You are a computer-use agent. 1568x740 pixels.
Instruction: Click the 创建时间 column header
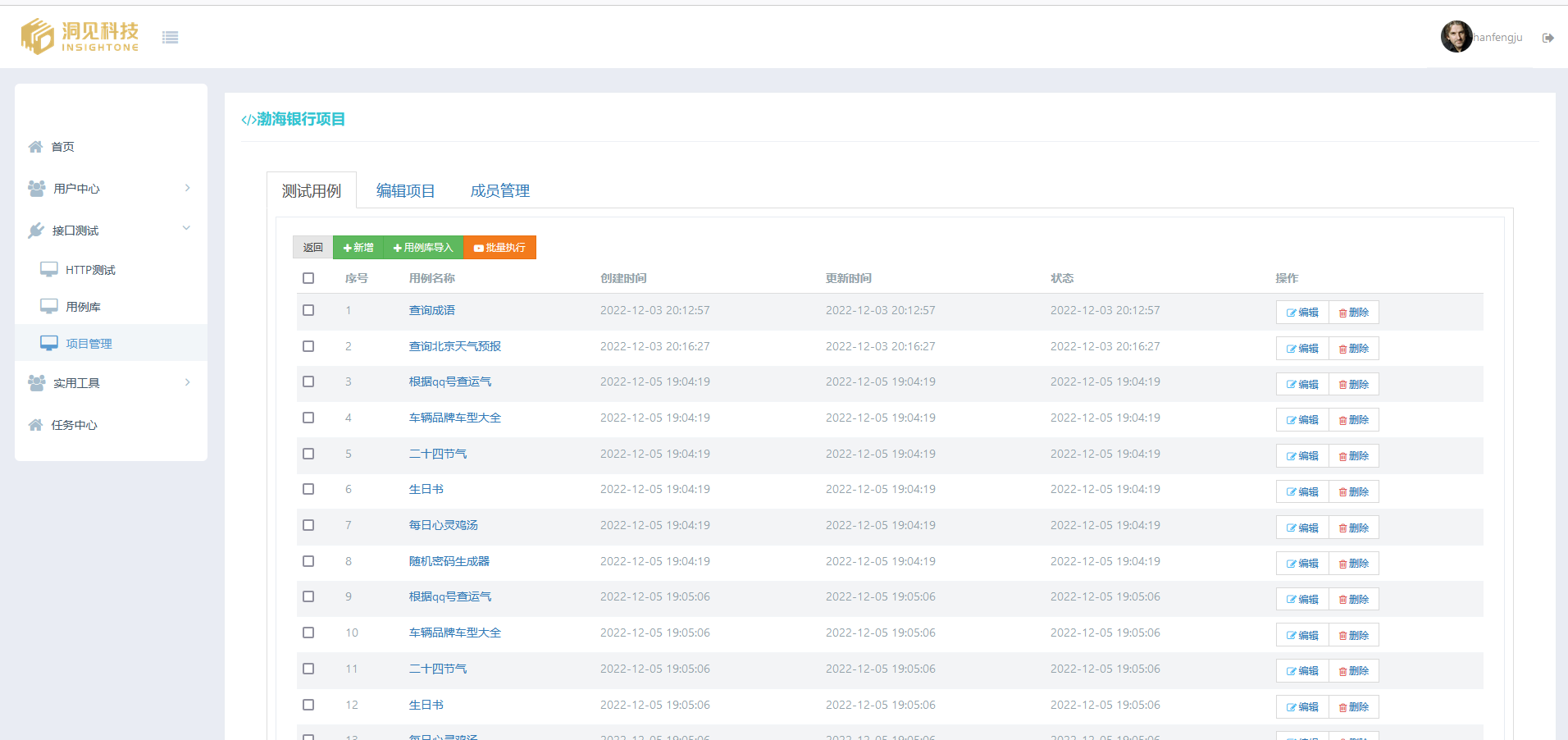coord(623,278)
